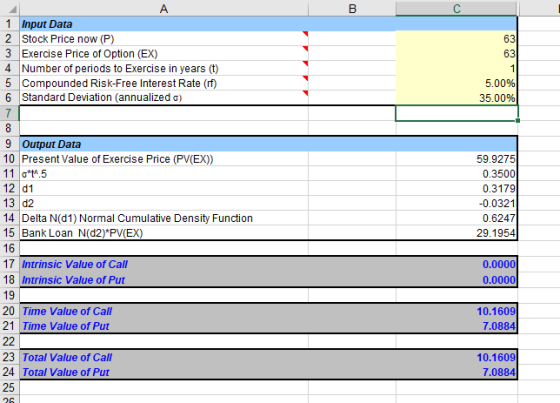
Task: Click 'Exercise Price of Option (EX)' label
Action: (90, 54)
